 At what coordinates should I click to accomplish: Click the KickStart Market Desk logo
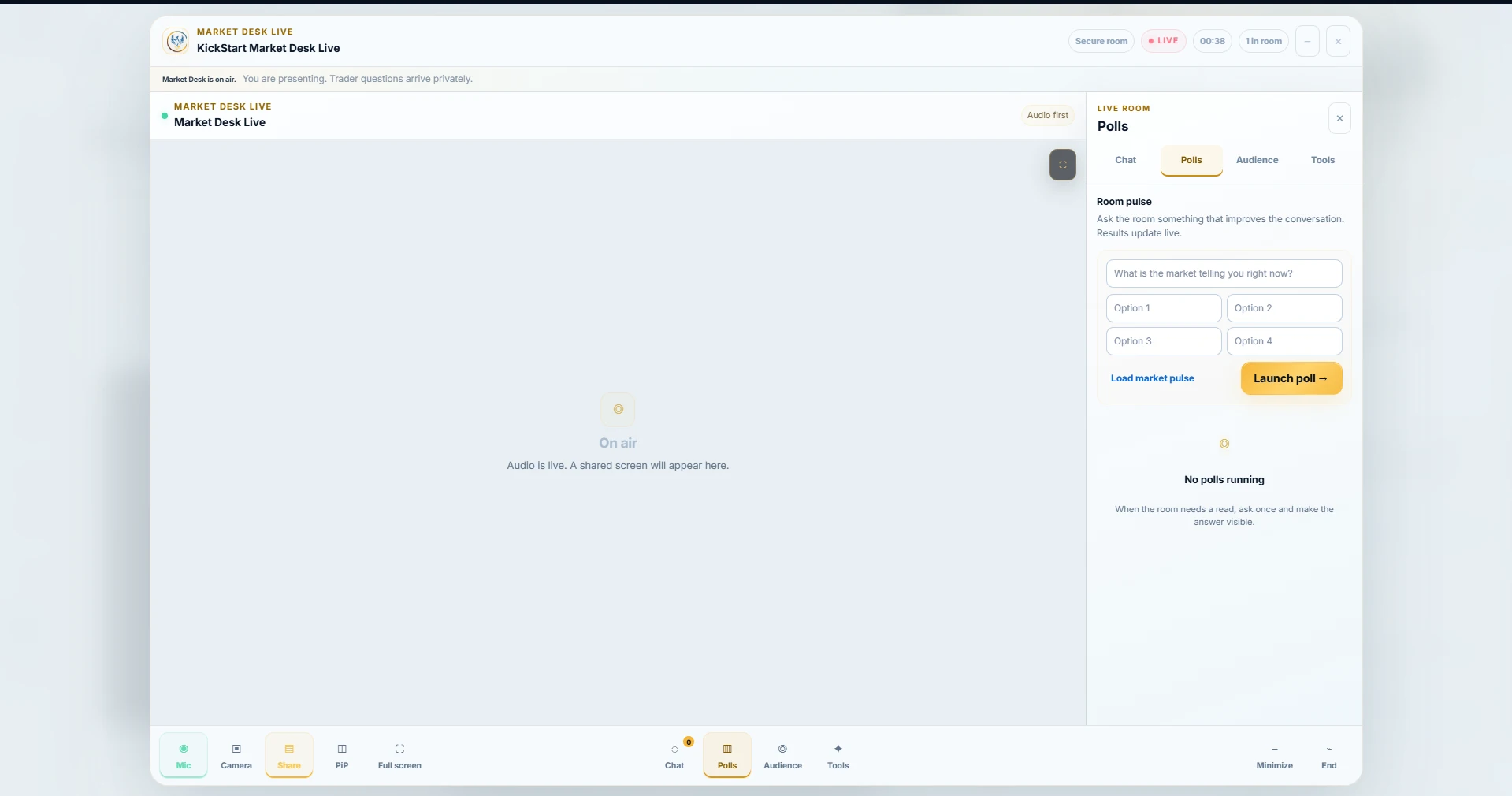click(x=177, y=41)
